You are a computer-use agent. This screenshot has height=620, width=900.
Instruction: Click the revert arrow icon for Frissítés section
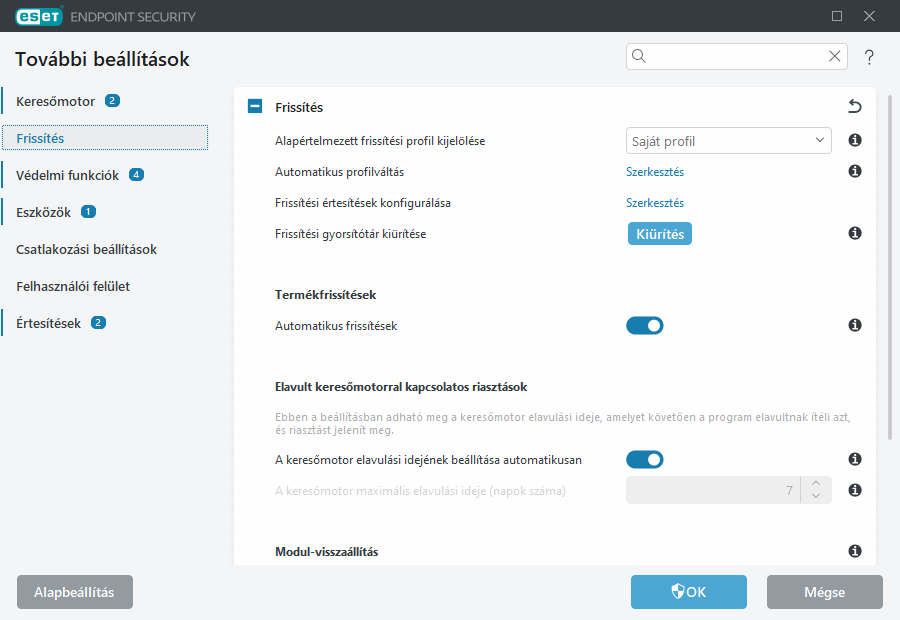(854, 107)
